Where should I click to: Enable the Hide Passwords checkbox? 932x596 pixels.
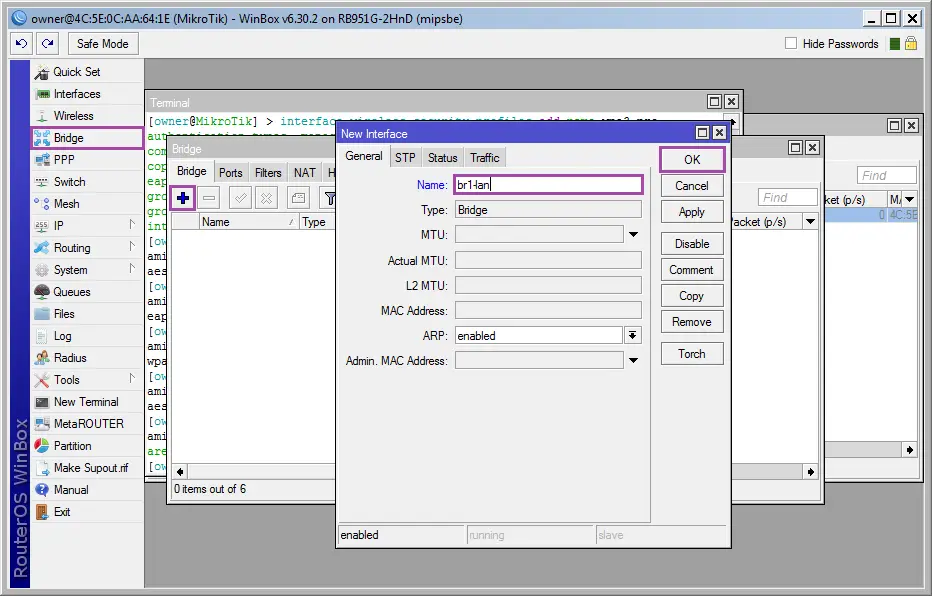(x=791, y=43)
